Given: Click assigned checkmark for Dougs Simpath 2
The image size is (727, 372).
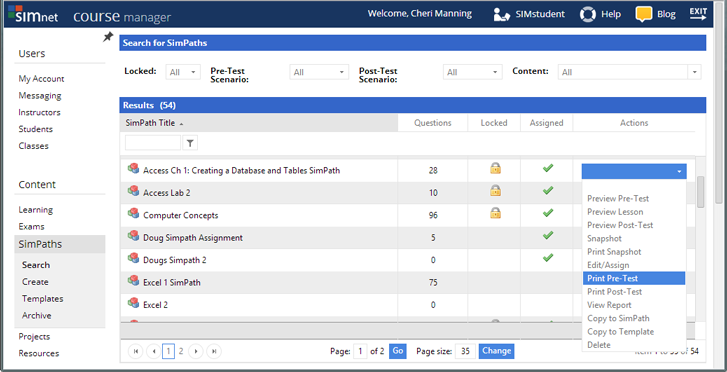Looking at the screenshot, I should tap(548, 257).
